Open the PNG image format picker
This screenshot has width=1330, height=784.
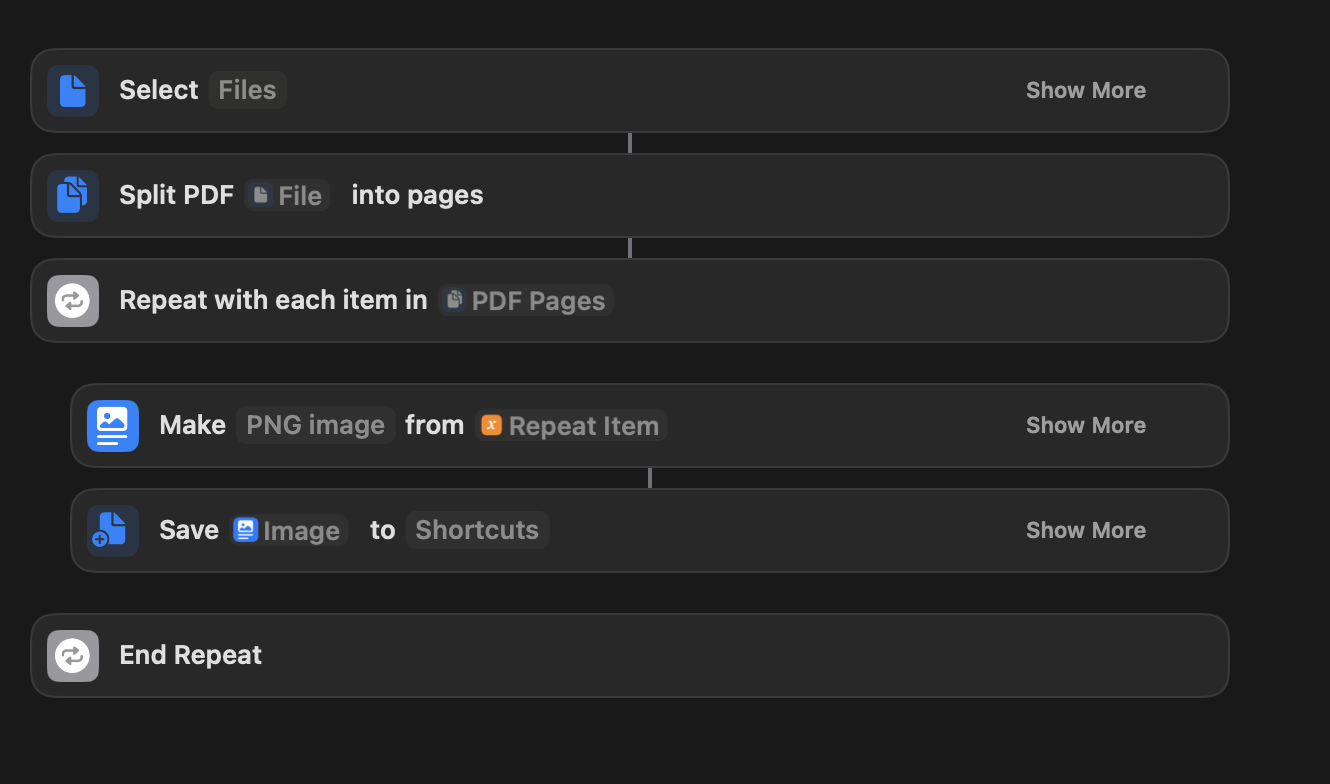[315, 425]
